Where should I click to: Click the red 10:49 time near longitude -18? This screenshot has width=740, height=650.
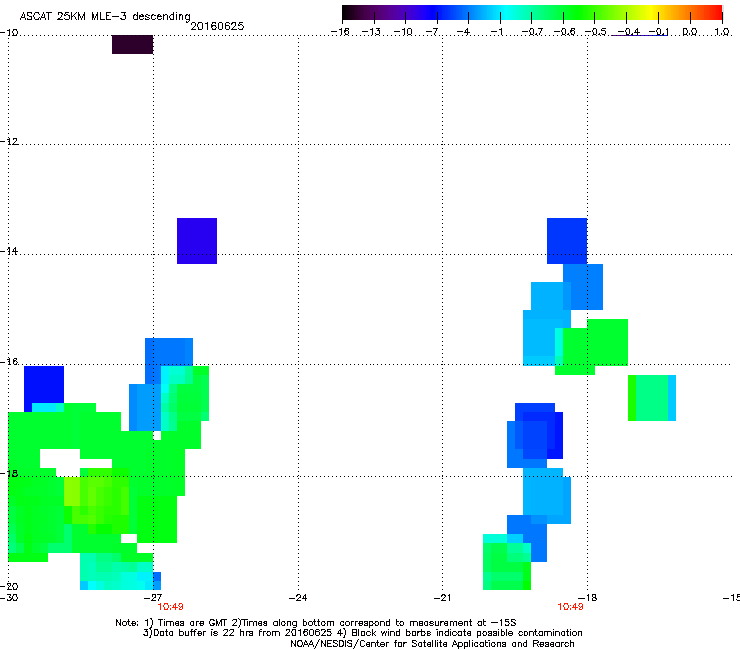pyautogui.click(x=570, y=607)
